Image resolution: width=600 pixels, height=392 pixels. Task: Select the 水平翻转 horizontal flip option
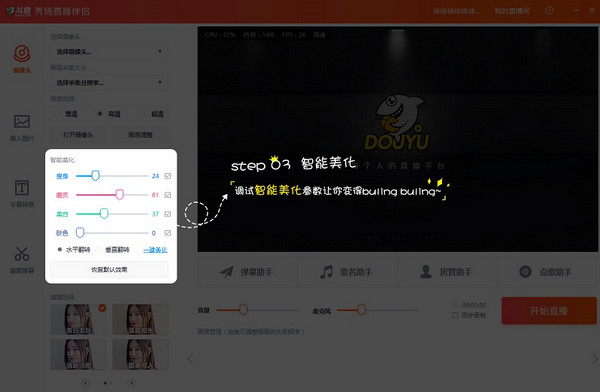point(74,250)
